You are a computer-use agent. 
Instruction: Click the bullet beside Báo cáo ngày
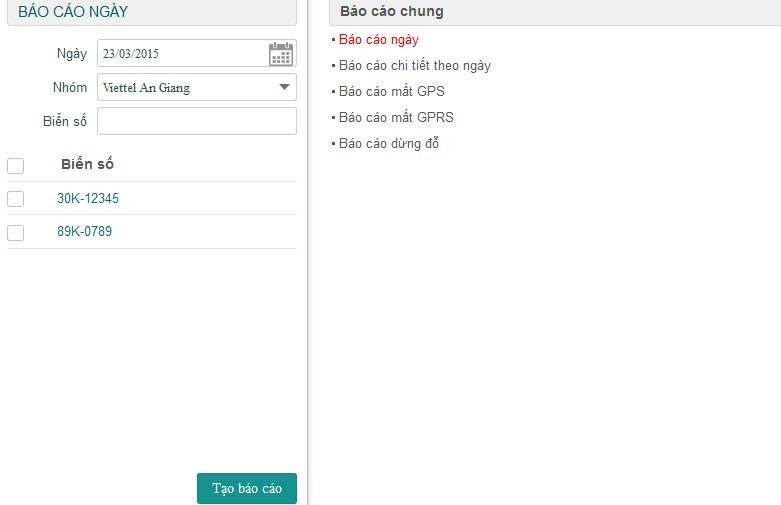pyautogui.click(x=333, y=40)
